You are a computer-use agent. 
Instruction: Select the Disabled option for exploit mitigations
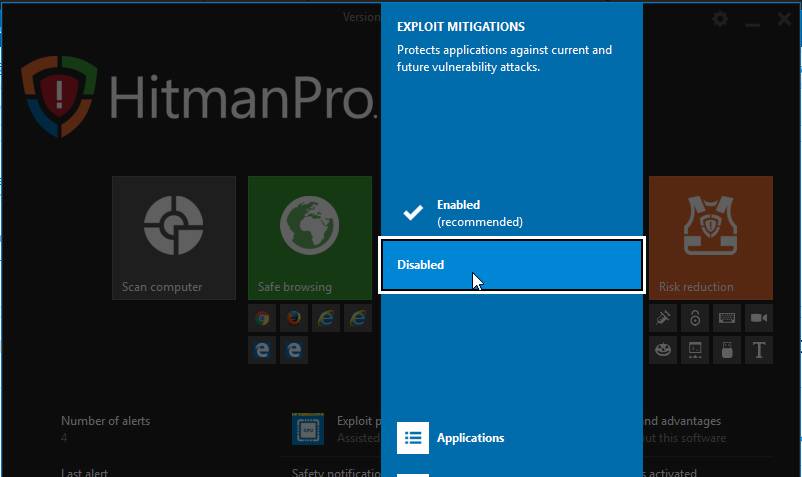[511, 265]
